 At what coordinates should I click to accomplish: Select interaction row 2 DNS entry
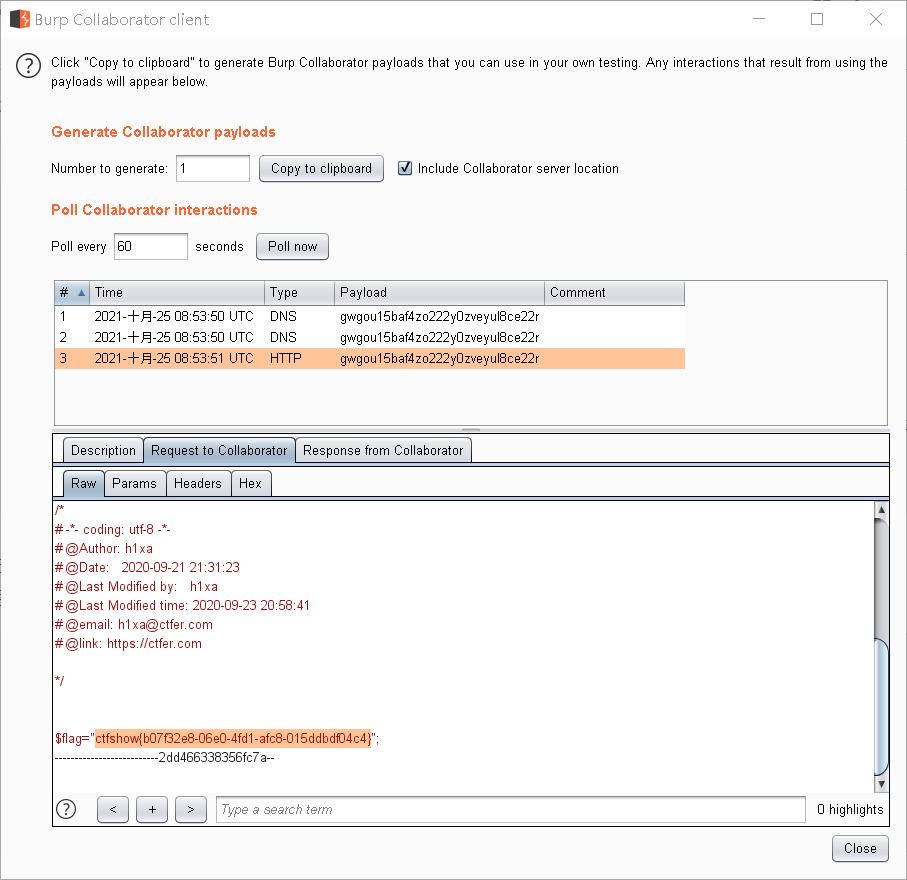tap(370, 337)
